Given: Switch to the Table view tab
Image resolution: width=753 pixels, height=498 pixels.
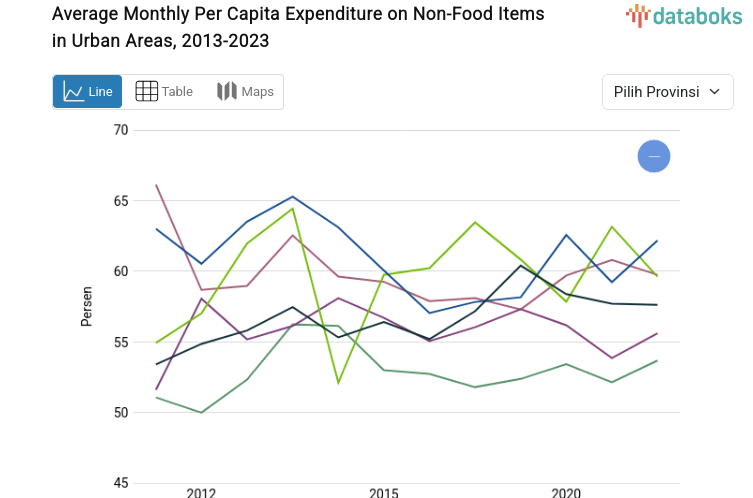Looking at the screenshot, I should (x=177, y=92).
